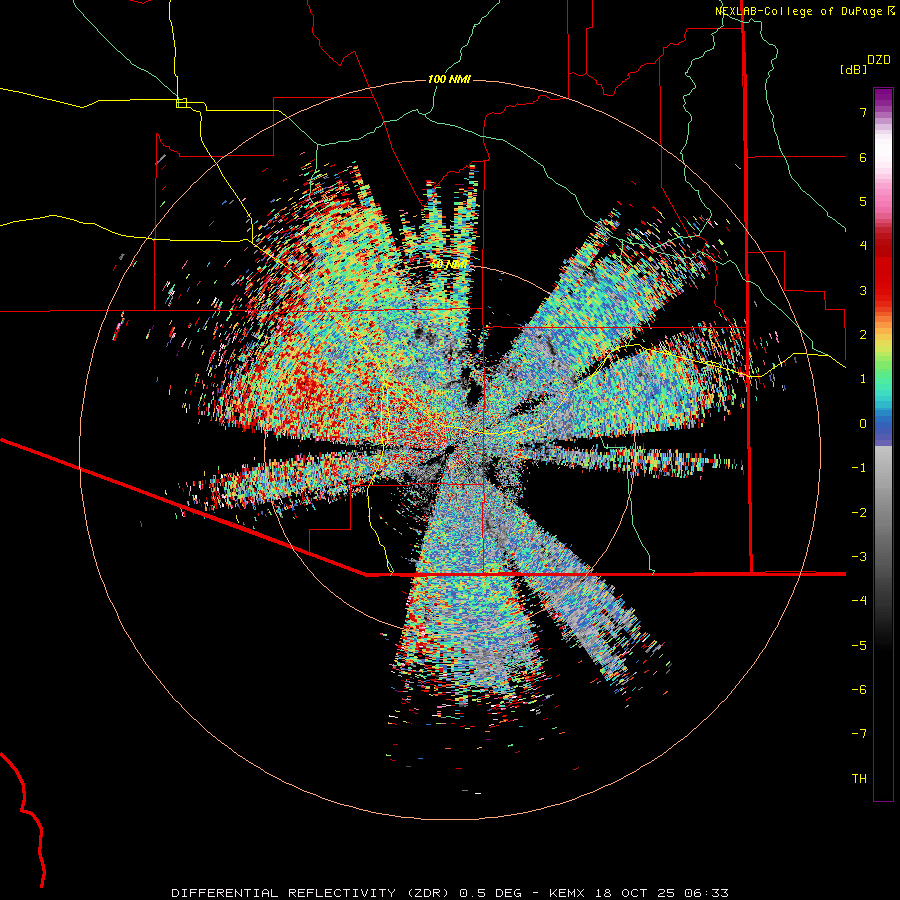The height and width of the screenshot is (900, 900).
Task: Click the 2 value on color scale
Action: coord(863,335)
